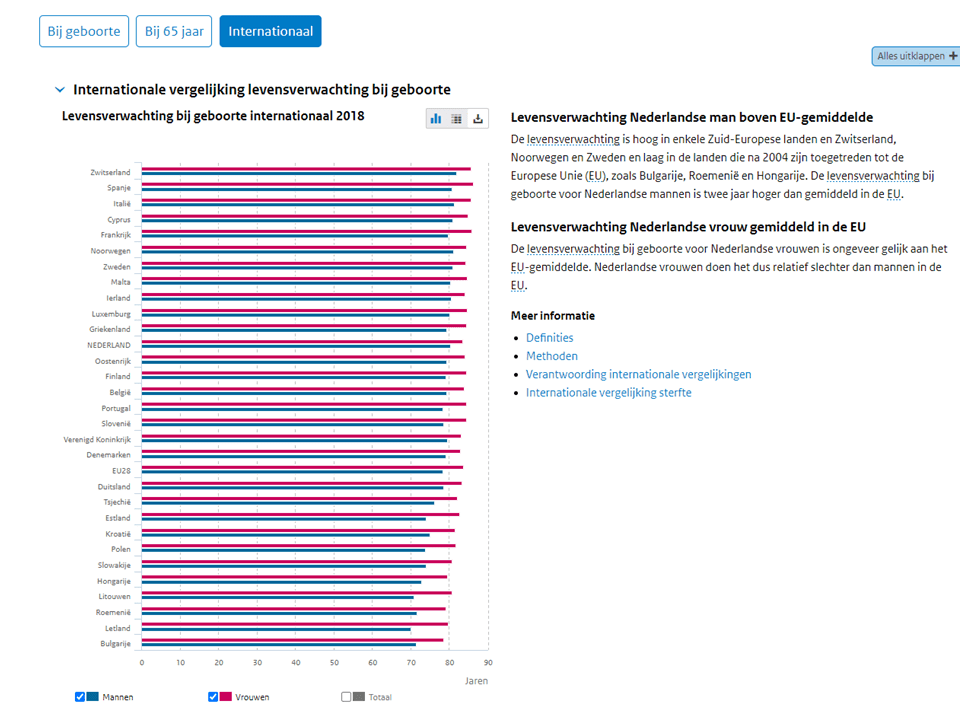Click the NEDERLAND label in the chart
Viewport: 960px width, 703px height.
(108, 345)
